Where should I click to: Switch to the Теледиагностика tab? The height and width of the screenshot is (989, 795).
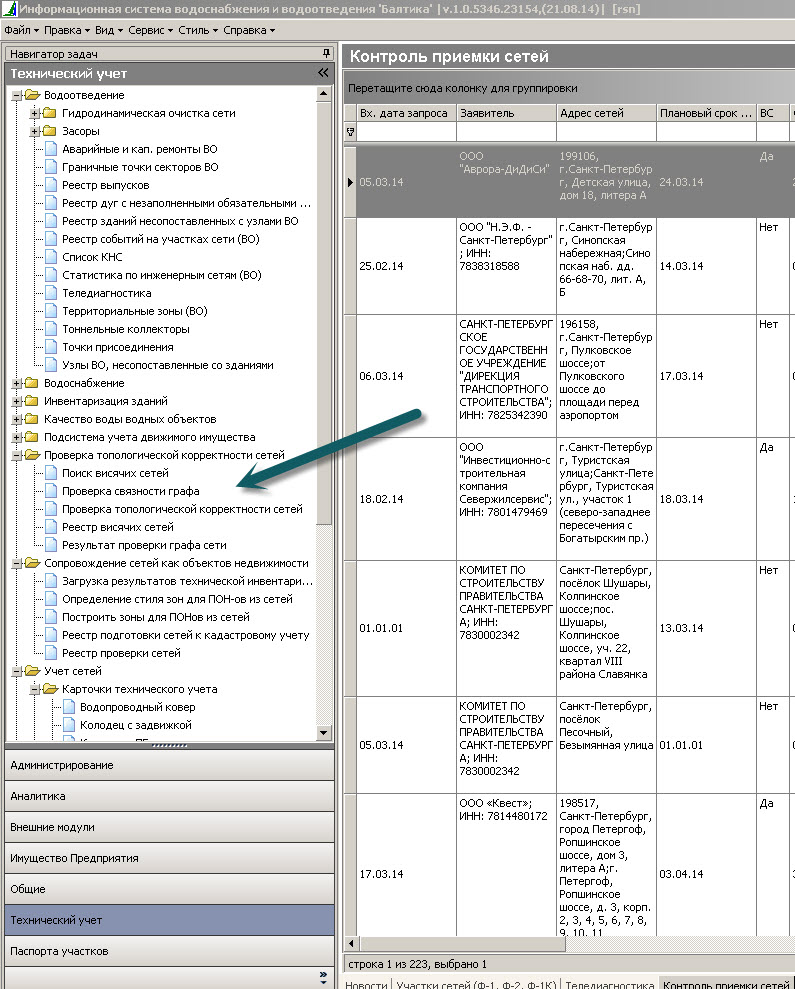click(x=610, y=984)
